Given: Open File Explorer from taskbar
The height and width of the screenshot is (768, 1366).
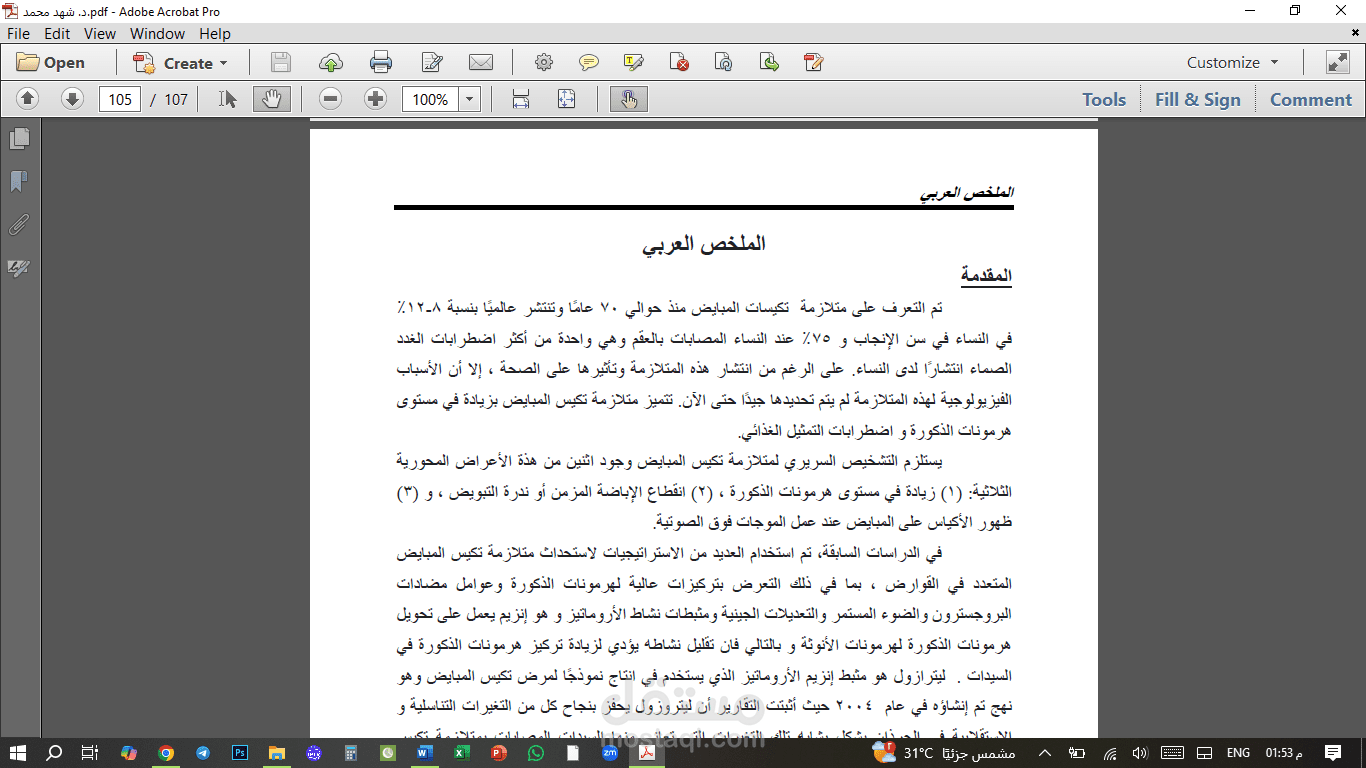Looking at the screenshot, I should [277, 753].
